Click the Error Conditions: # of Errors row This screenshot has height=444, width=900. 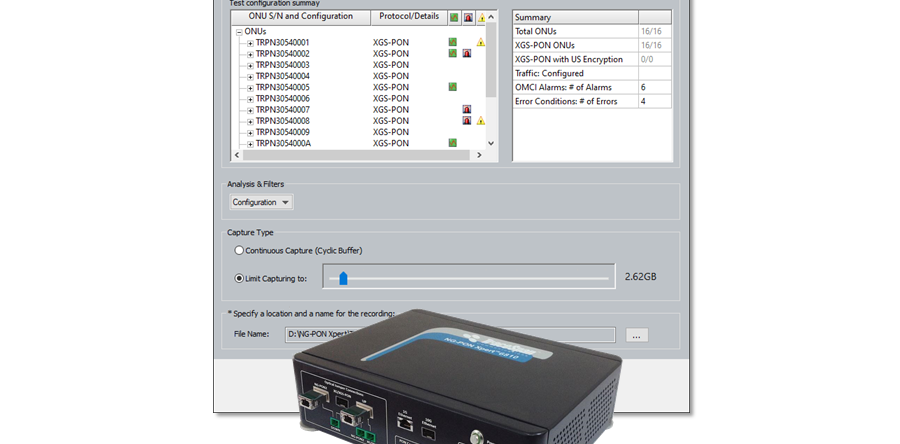point(592,101)
